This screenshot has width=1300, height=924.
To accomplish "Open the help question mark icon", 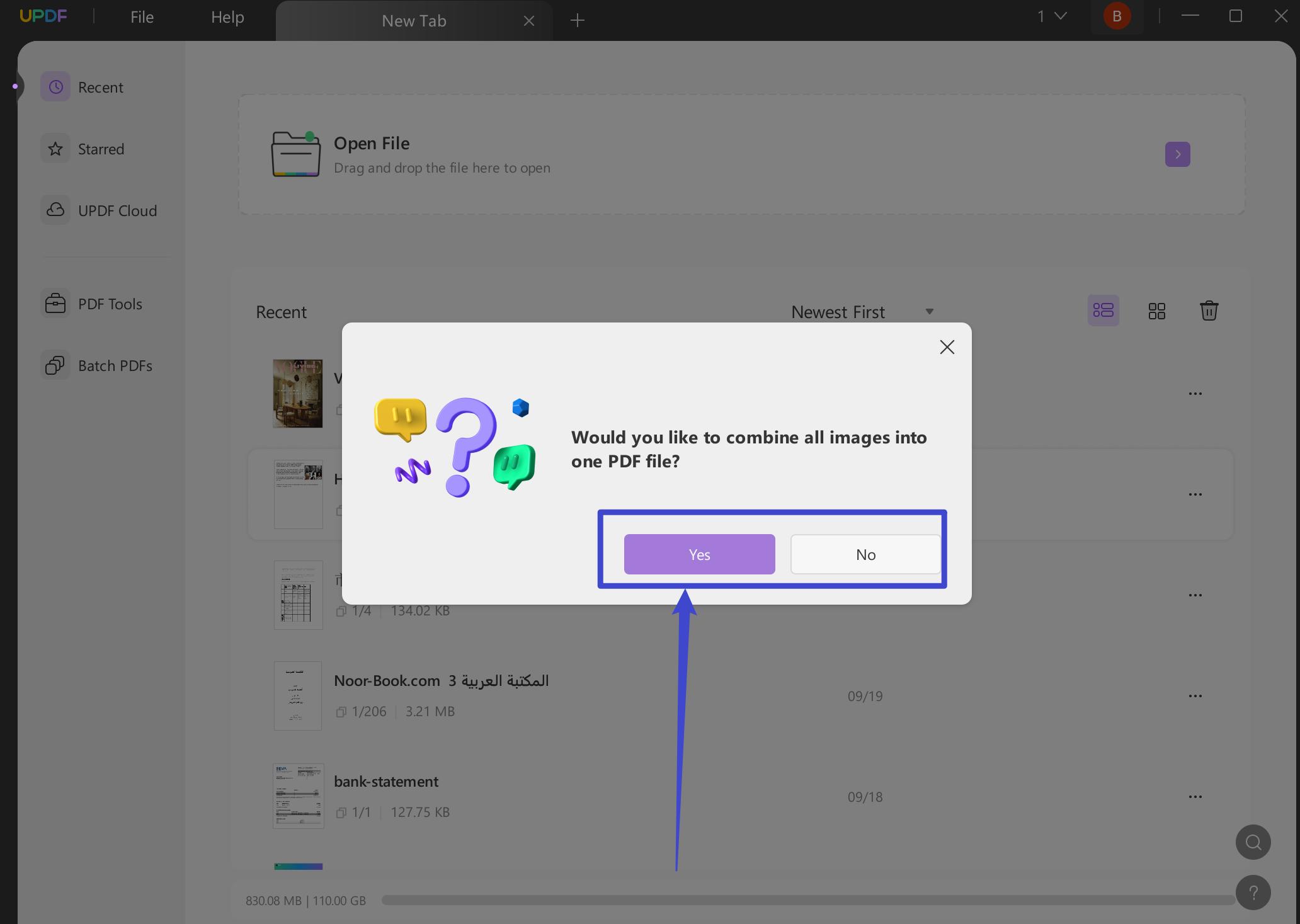I will [1253, 893].
